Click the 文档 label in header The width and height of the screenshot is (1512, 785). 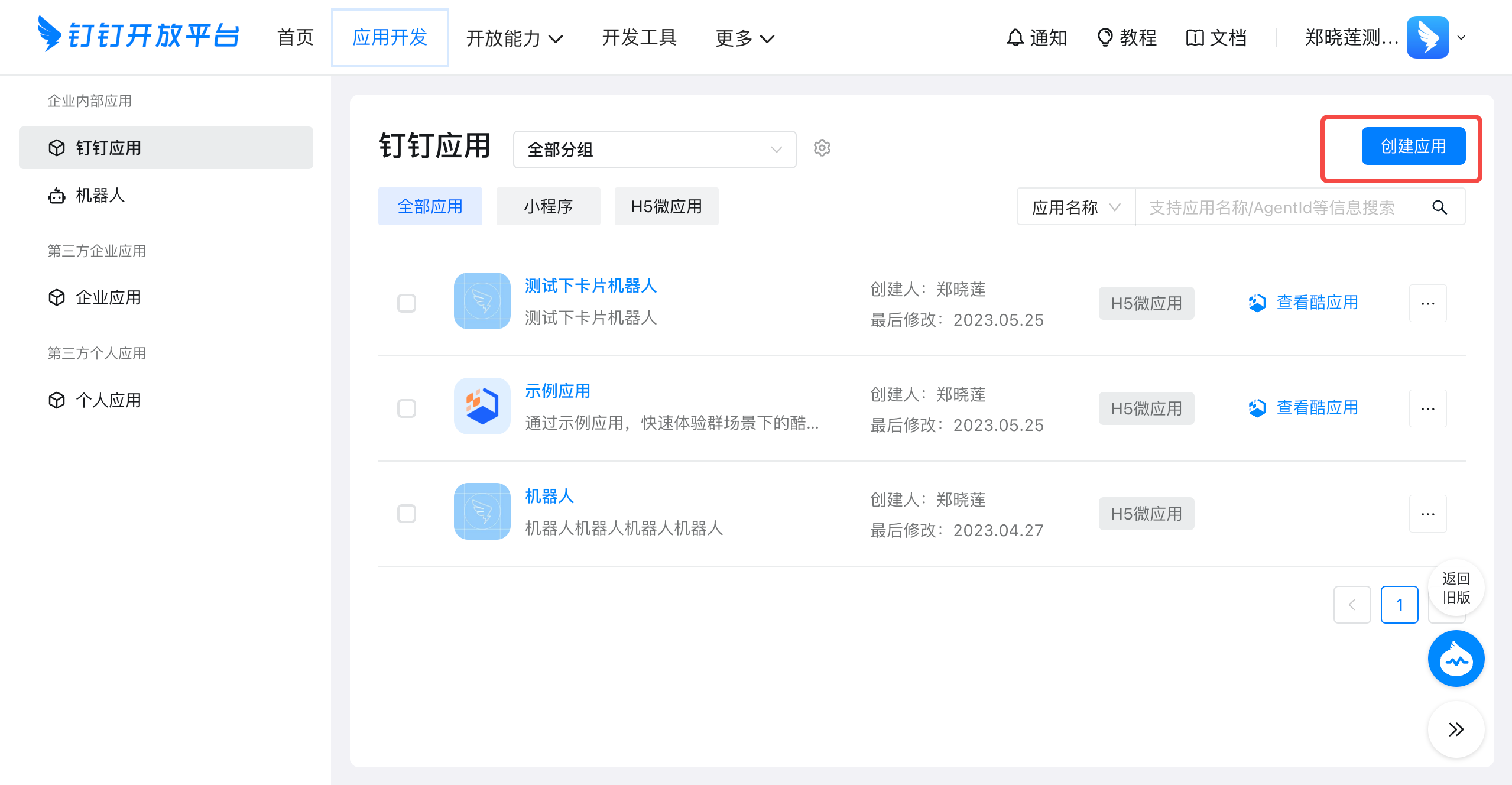tap(1228, 38)
